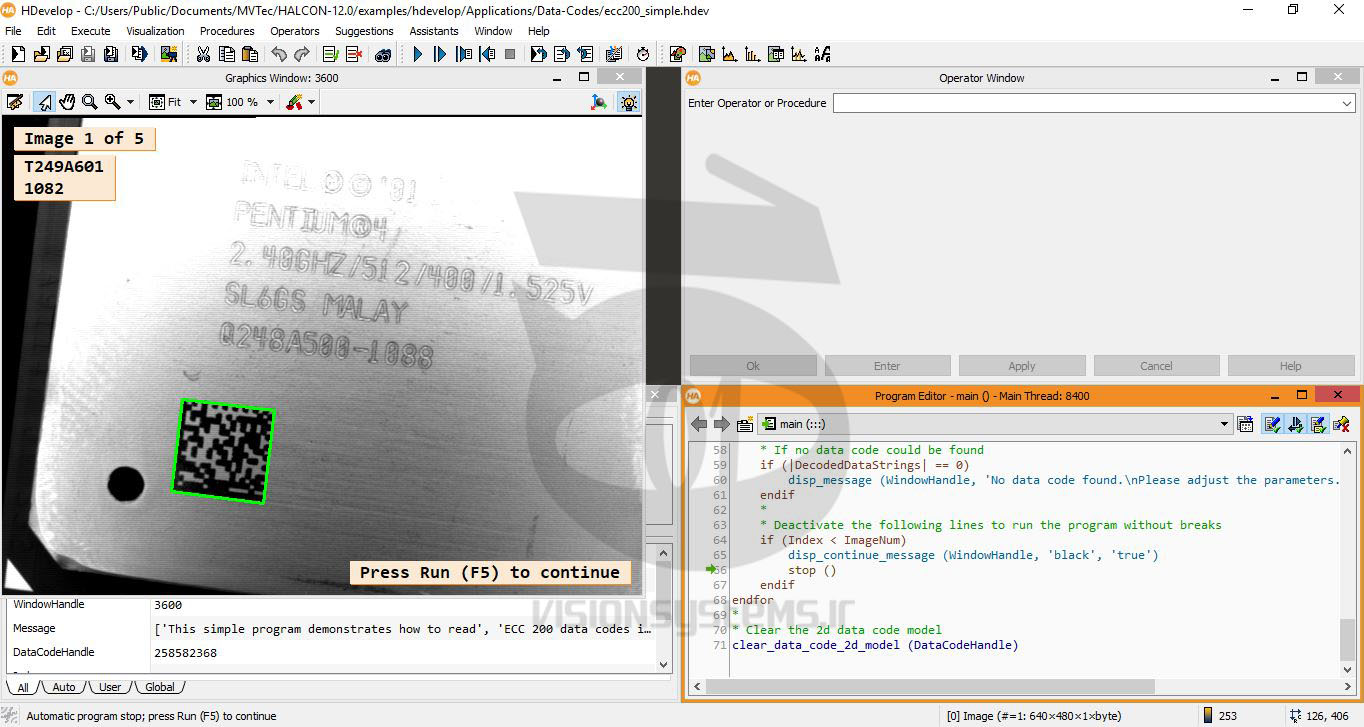Select the magnifier zoom tool in Graphics Window

(90, 102)
